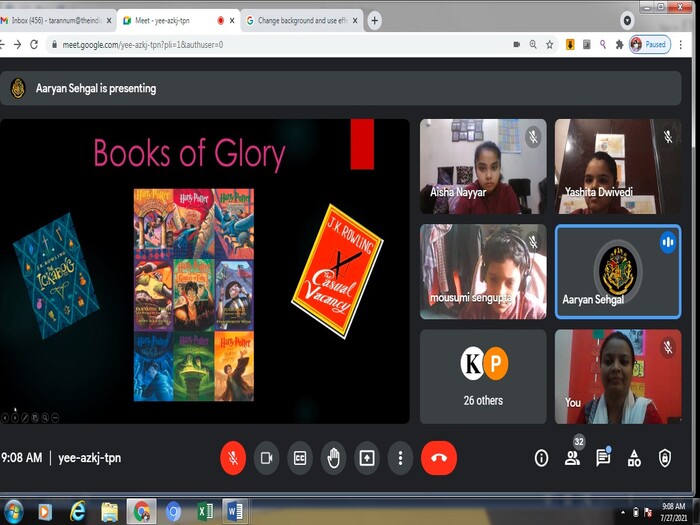
Task: Open meeting details info icon
Action: tap(541, 458)
